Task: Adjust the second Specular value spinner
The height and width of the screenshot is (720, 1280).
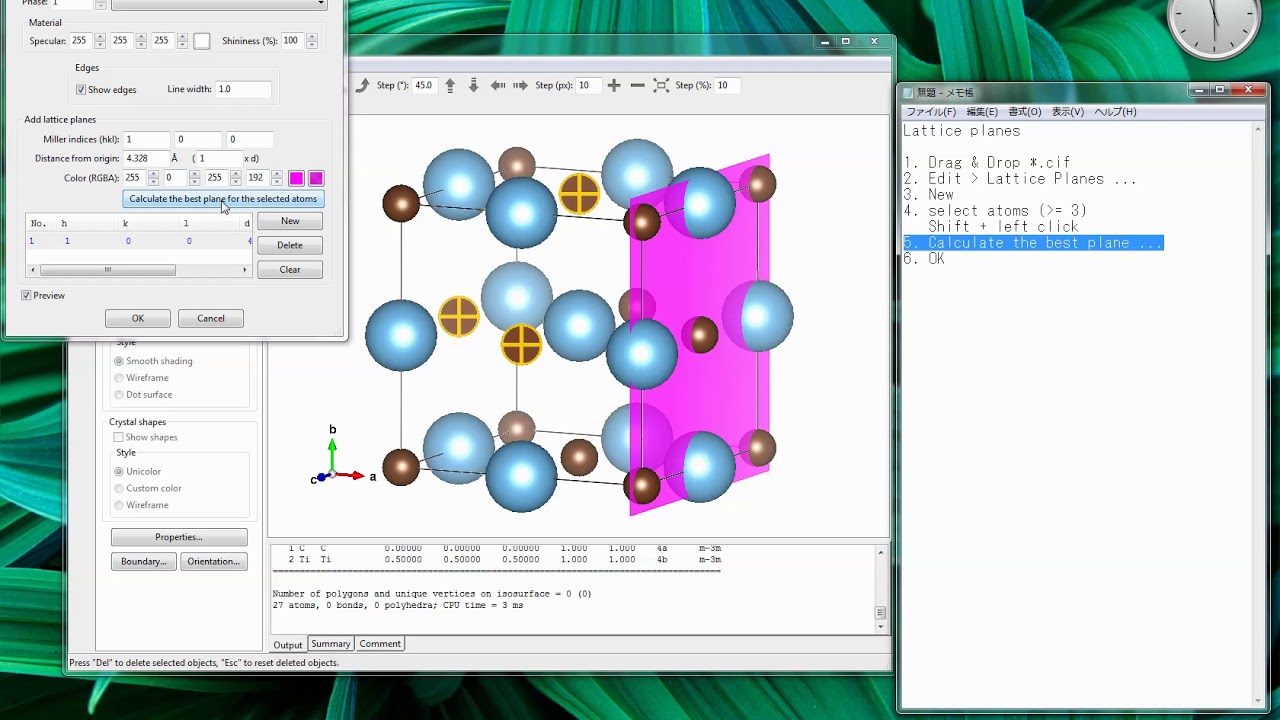Action: click(x=140, y=41)
